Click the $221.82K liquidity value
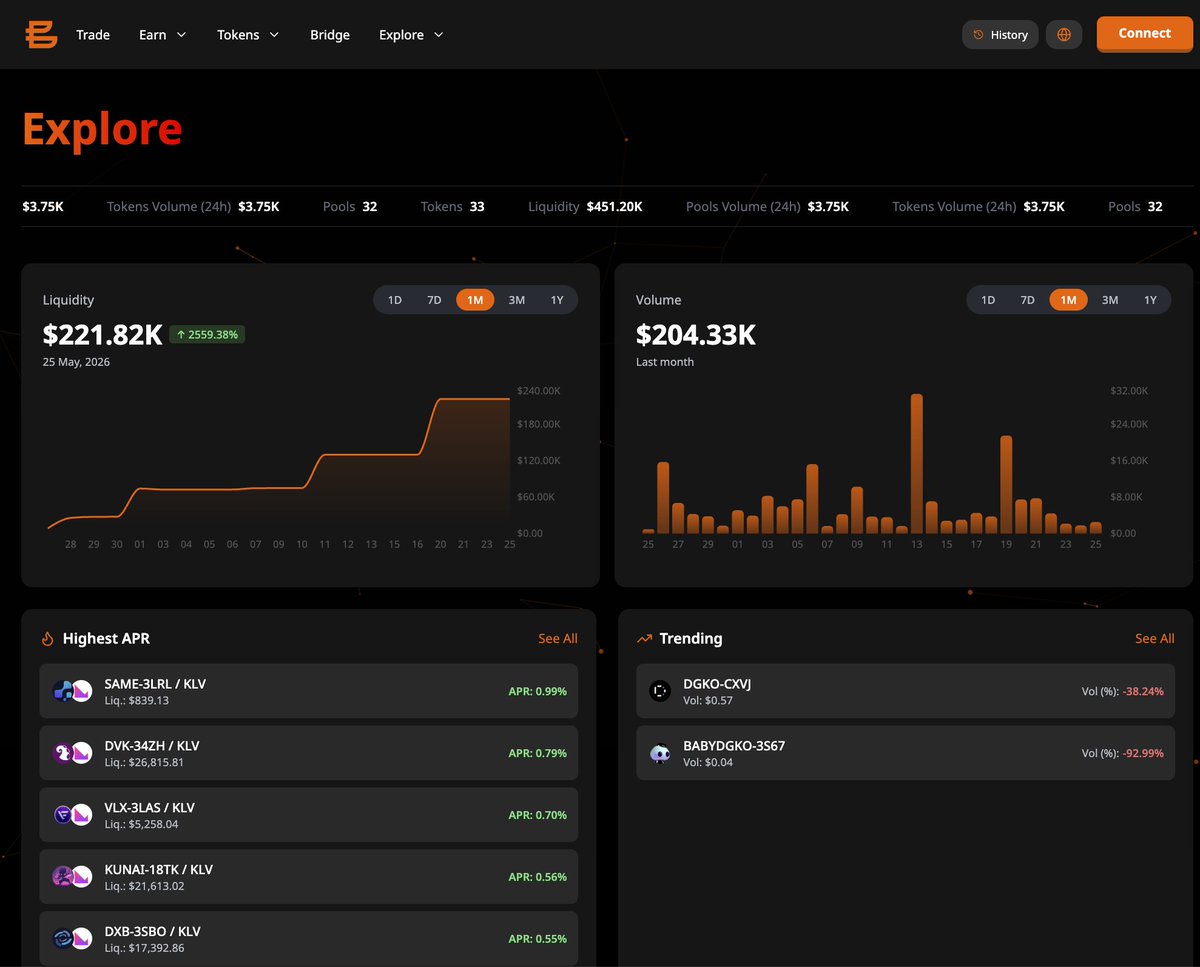Viewport: 1200px width, 967px height. 102,335
